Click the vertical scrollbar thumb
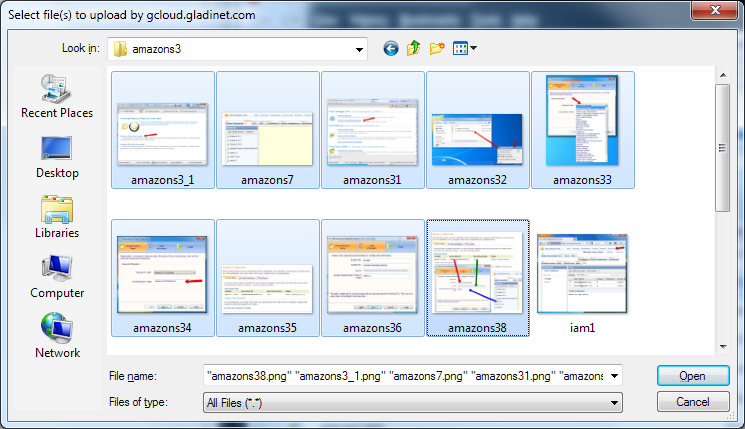 723,148
